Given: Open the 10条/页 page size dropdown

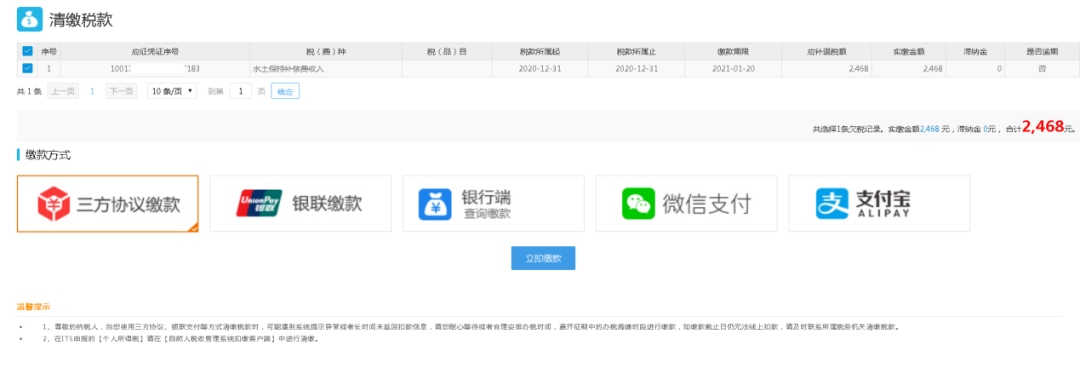Looking at the screenshot, I should click(x=172, y=91).
